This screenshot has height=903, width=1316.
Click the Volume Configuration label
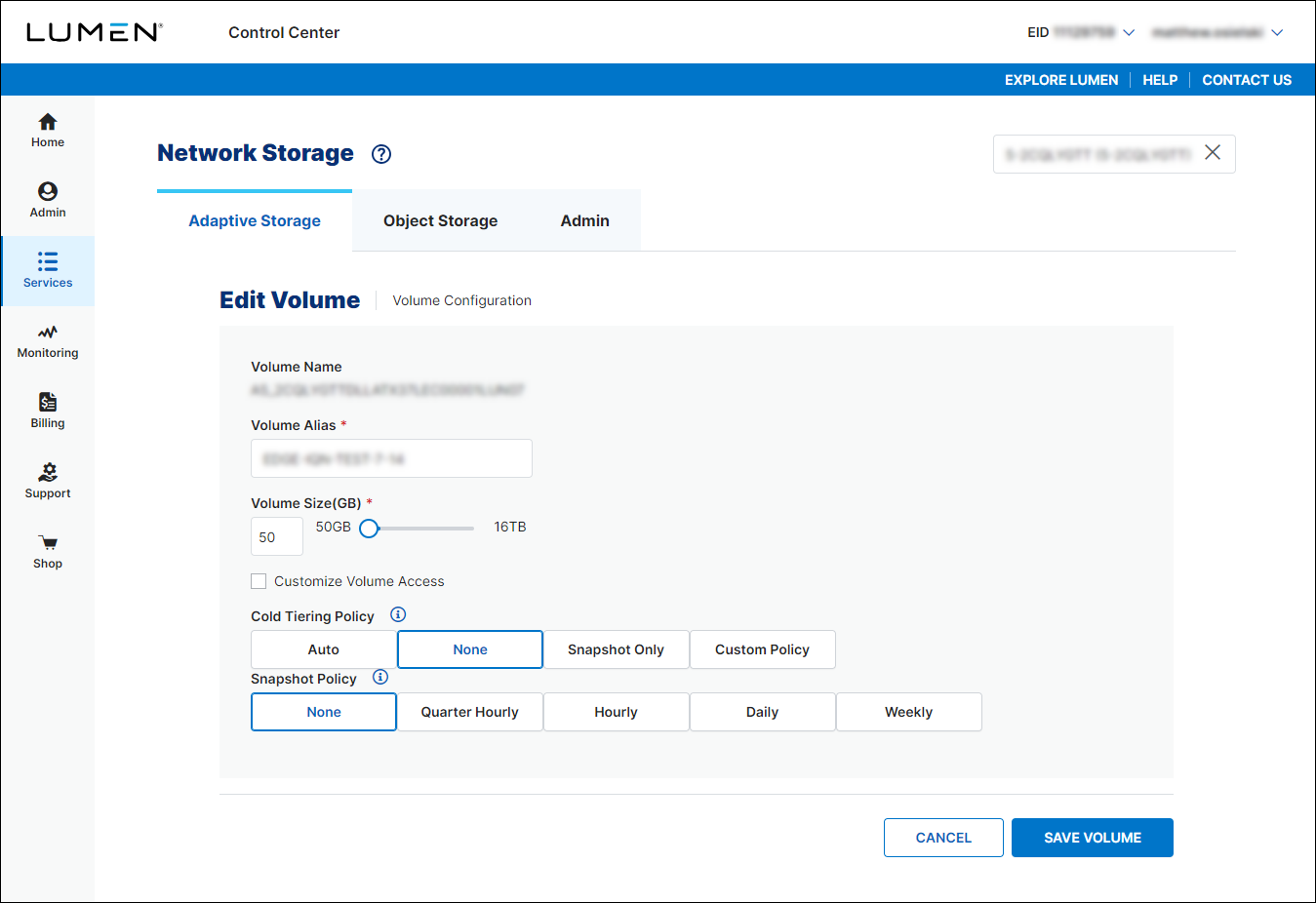tap(462, 300)
